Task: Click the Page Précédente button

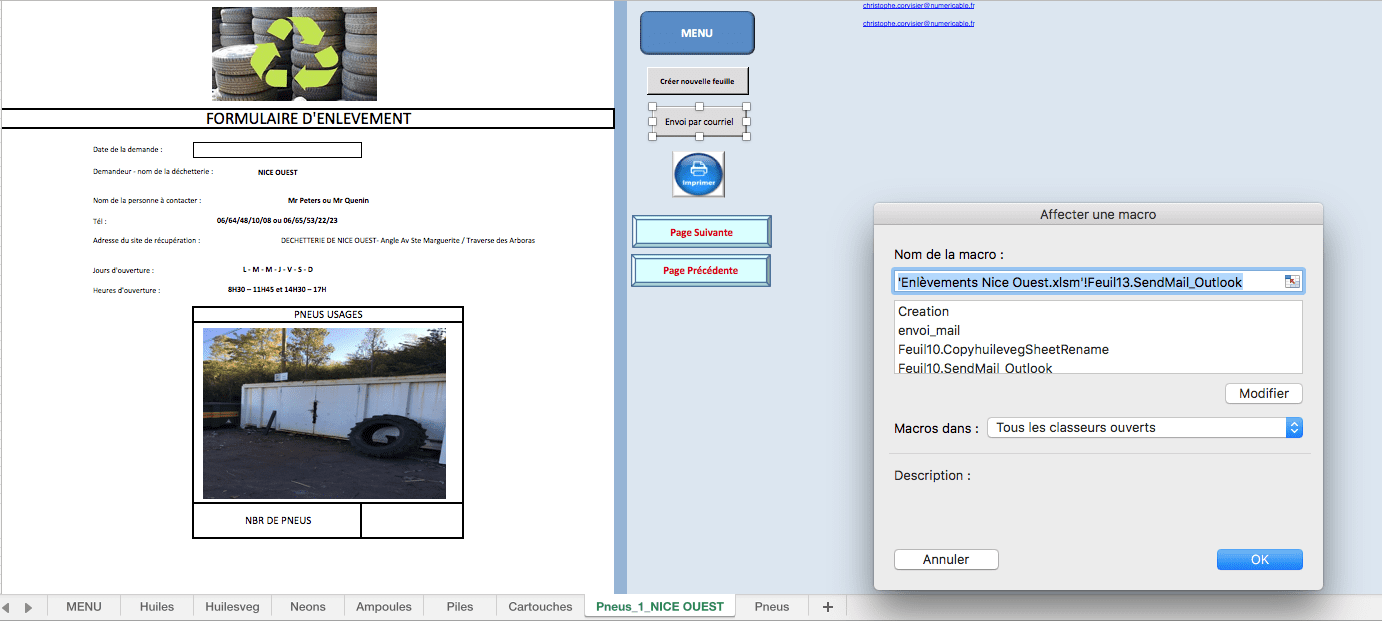Action: point(701,270)
